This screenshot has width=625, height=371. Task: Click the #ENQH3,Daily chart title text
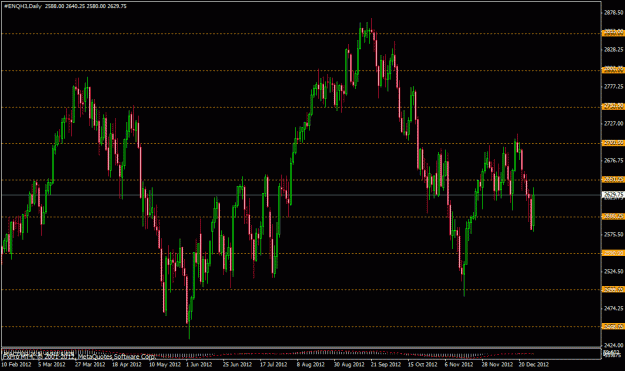coord(22,6)
